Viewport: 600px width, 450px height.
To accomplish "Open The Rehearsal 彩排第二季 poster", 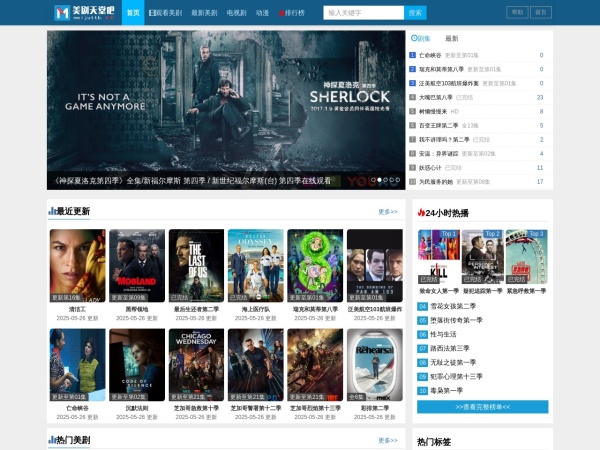I will pos(375,365).
